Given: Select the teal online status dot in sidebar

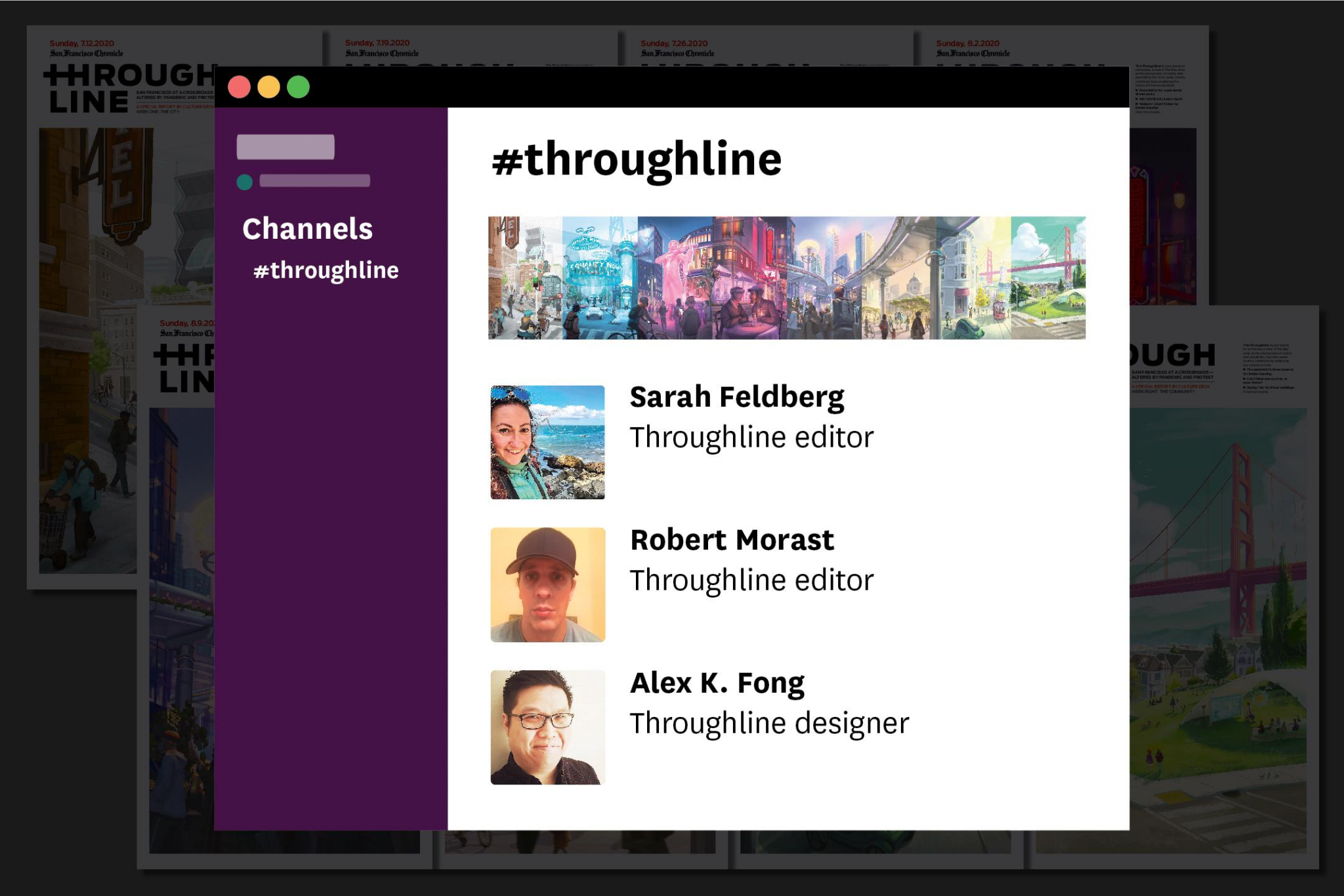Looking at the screenshot, I should pos(244,182).
